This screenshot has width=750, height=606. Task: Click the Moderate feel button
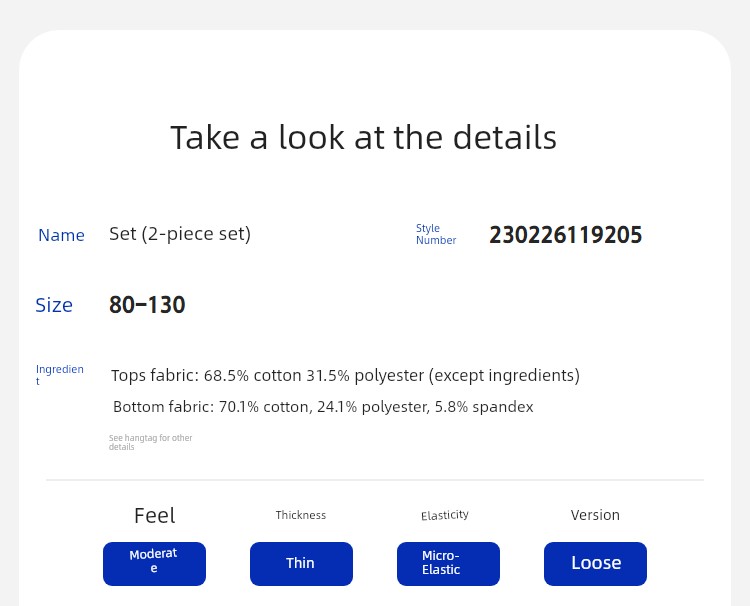pos(154,563)
